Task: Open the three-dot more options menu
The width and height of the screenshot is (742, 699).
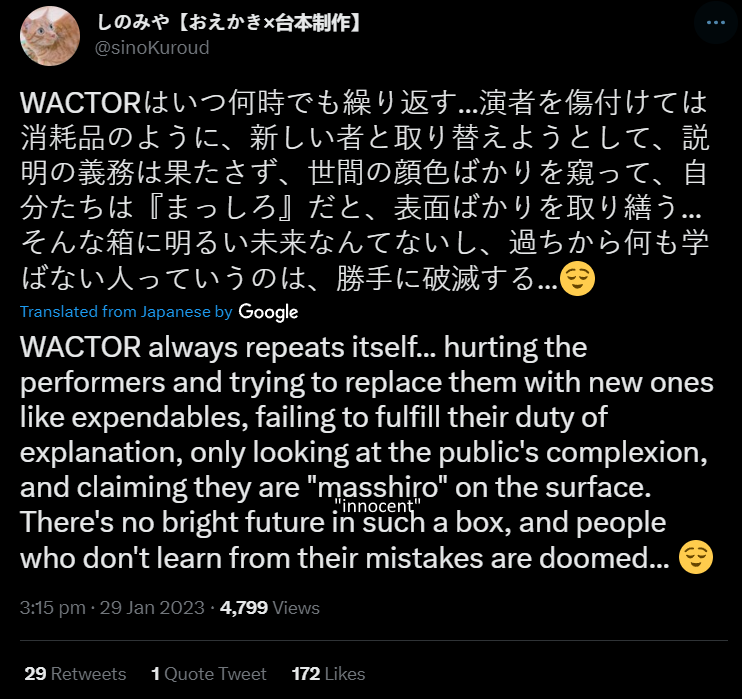Action: click(716, 22)
